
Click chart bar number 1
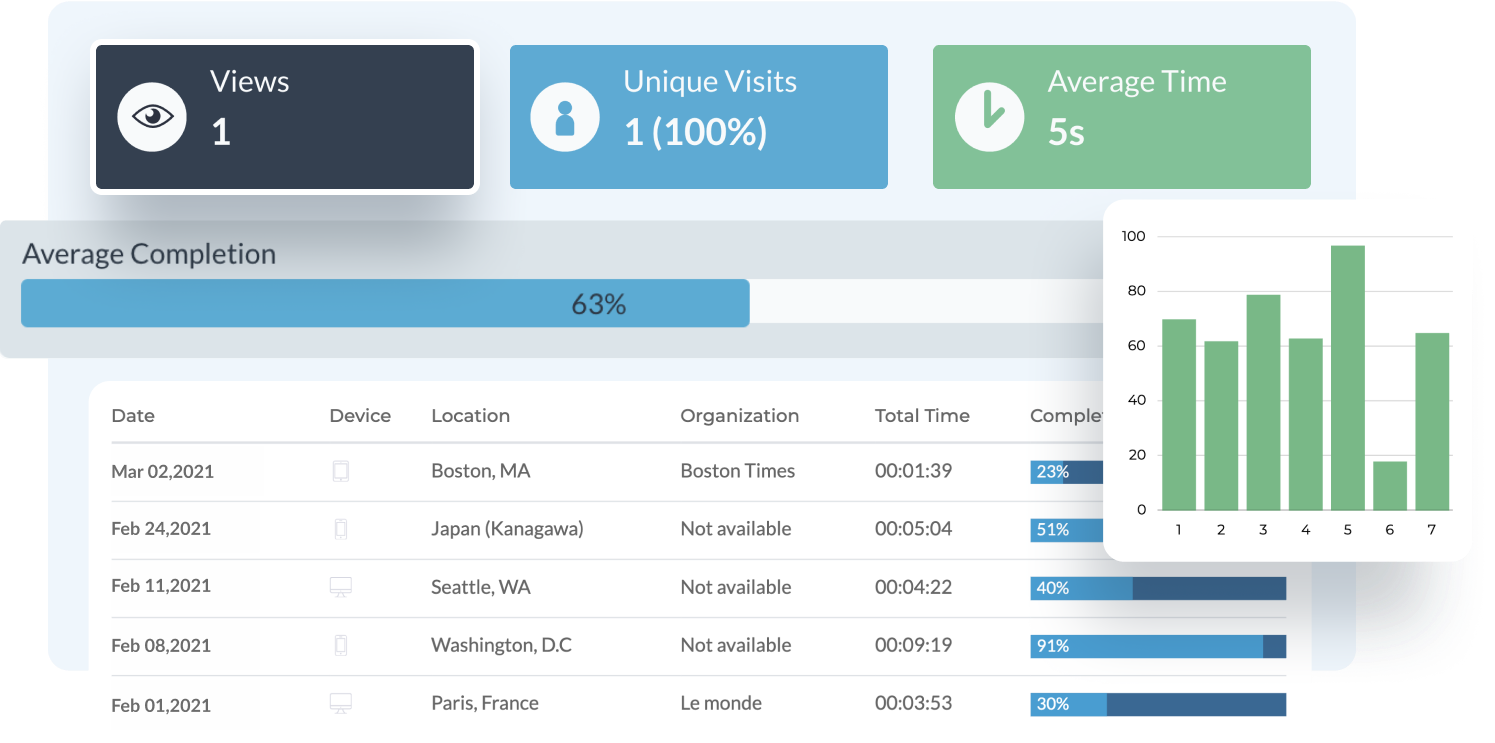tap(1179, 415)
